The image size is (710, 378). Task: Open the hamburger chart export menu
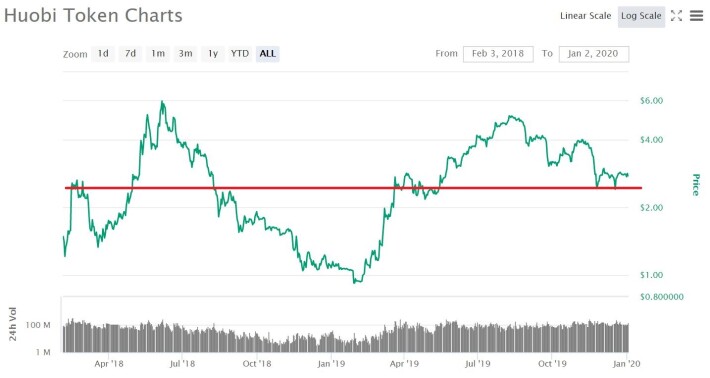coord(696,16)
